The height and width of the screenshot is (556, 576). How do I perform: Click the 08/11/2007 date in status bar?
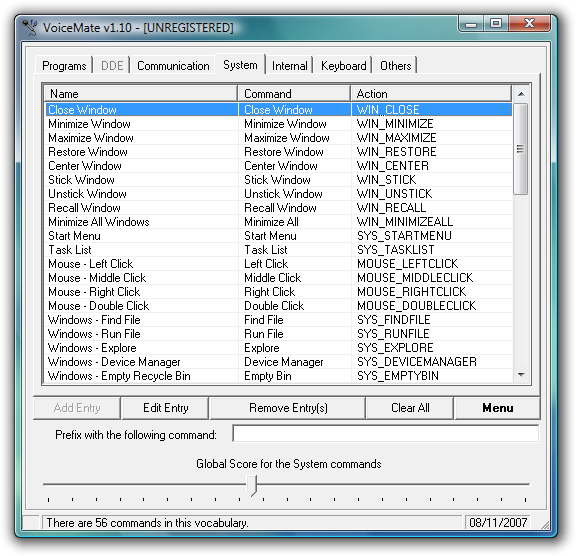point(498,522)
